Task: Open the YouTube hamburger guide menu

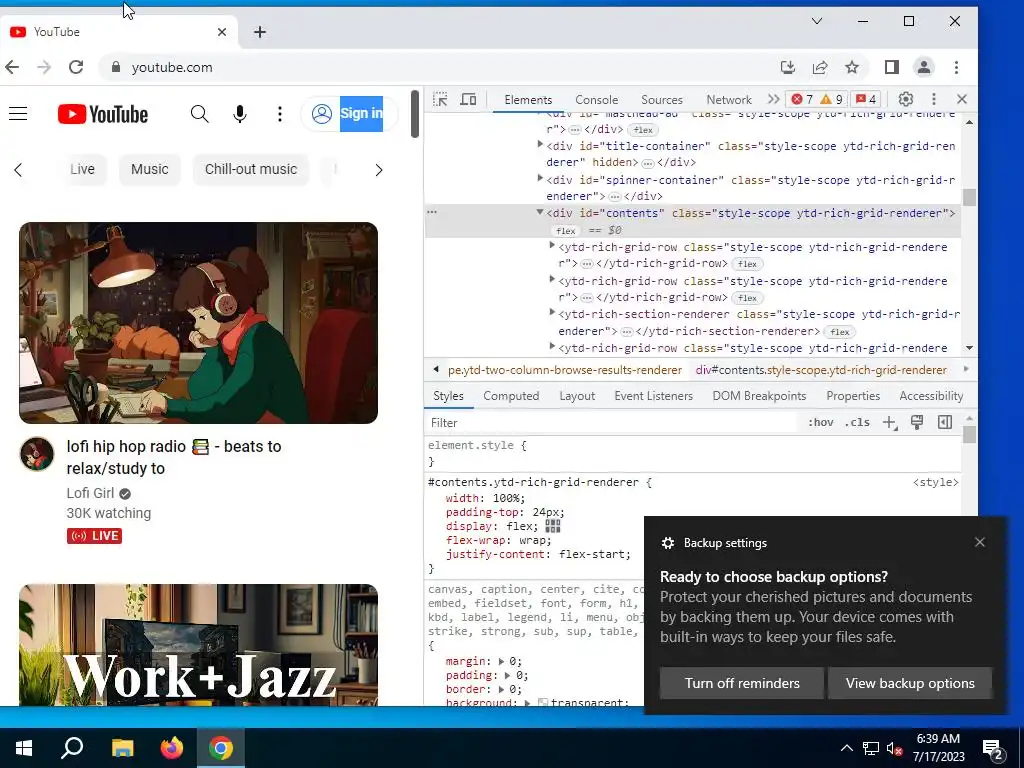Action: coord(18,114)
